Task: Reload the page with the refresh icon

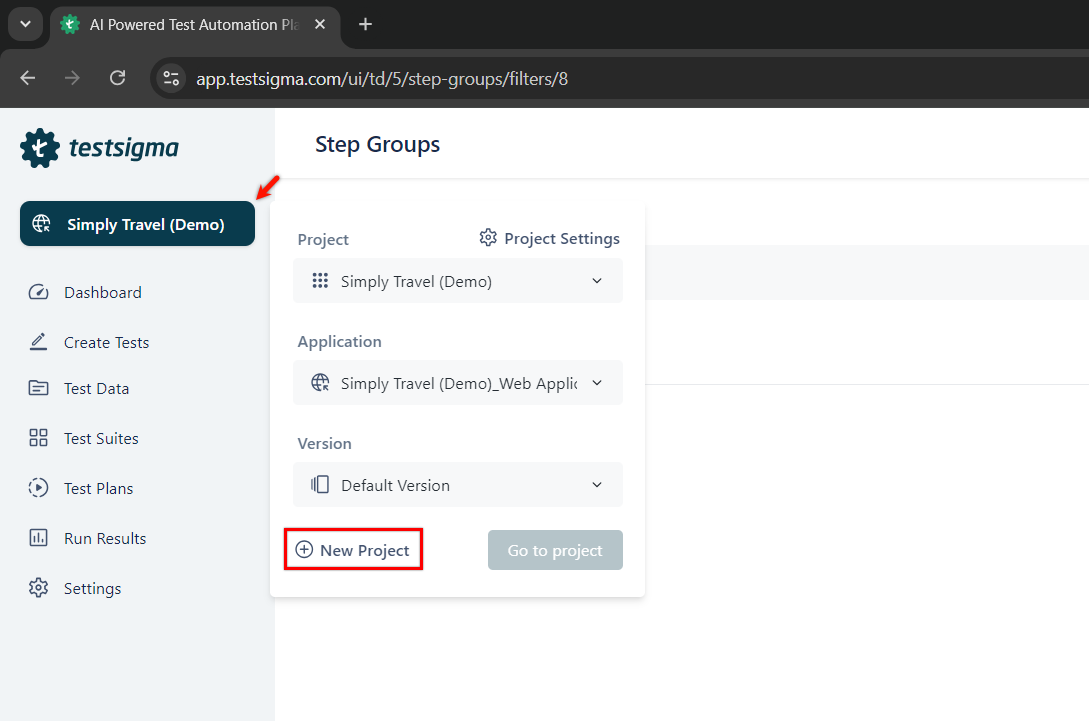Action: point(117,78)
